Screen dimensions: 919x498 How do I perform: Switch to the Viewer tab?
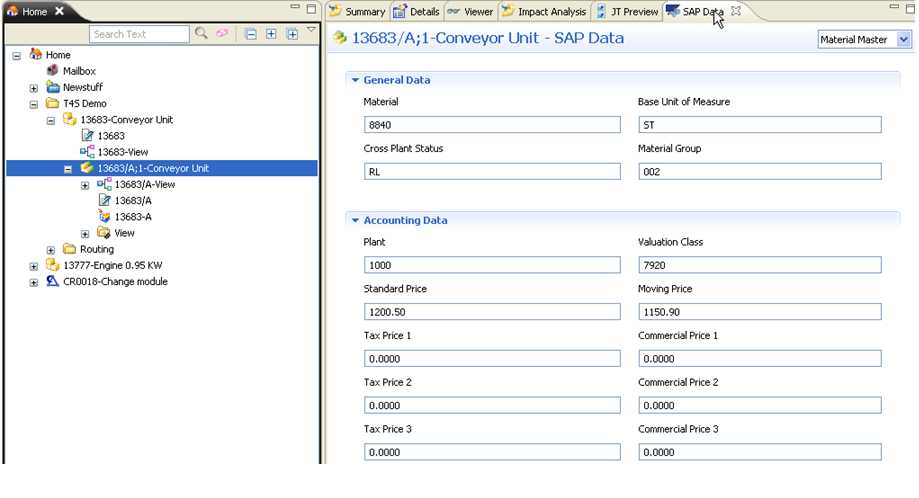471,11
